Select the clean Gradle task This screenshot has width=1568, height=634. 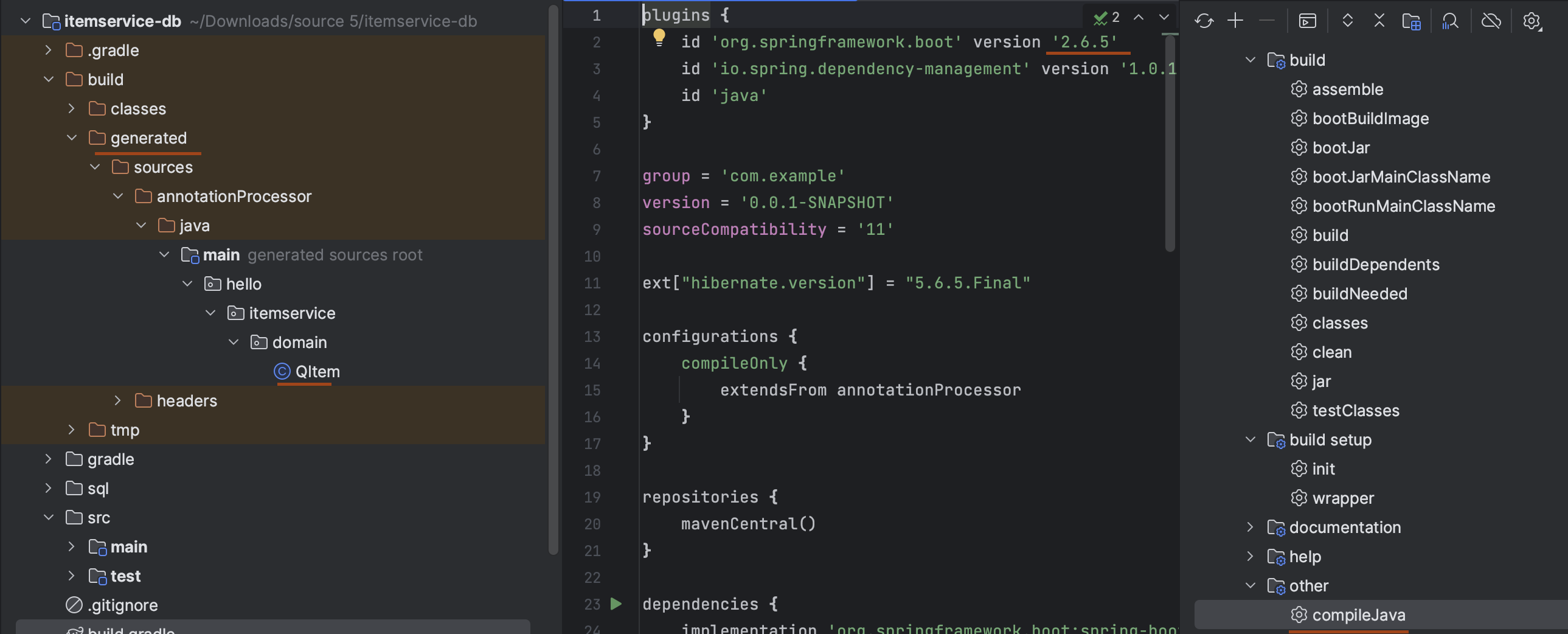tap(1321, 353)
